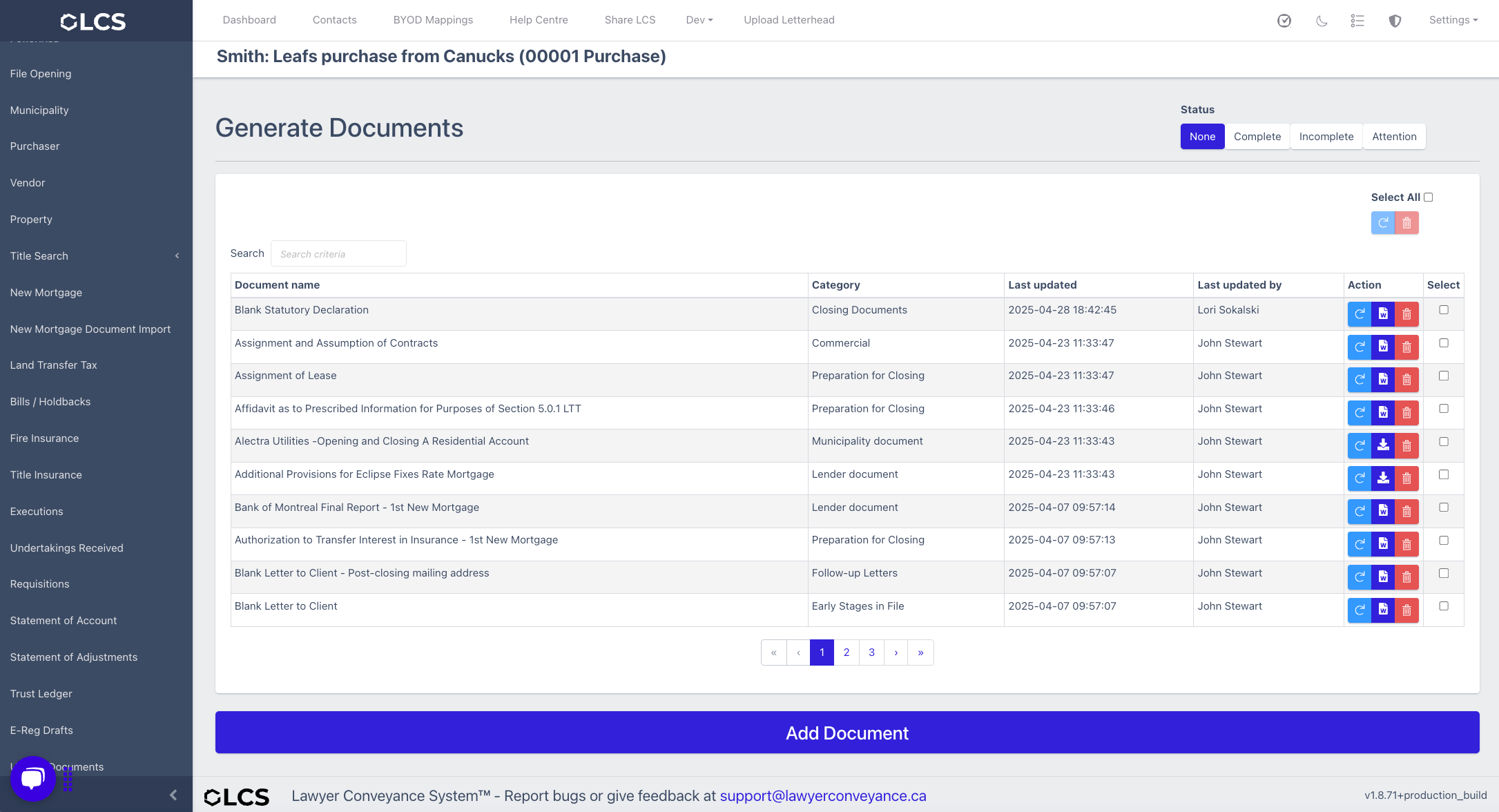Download the Alectra Utilities document

pyautogui.click(x=1383, y=446)
